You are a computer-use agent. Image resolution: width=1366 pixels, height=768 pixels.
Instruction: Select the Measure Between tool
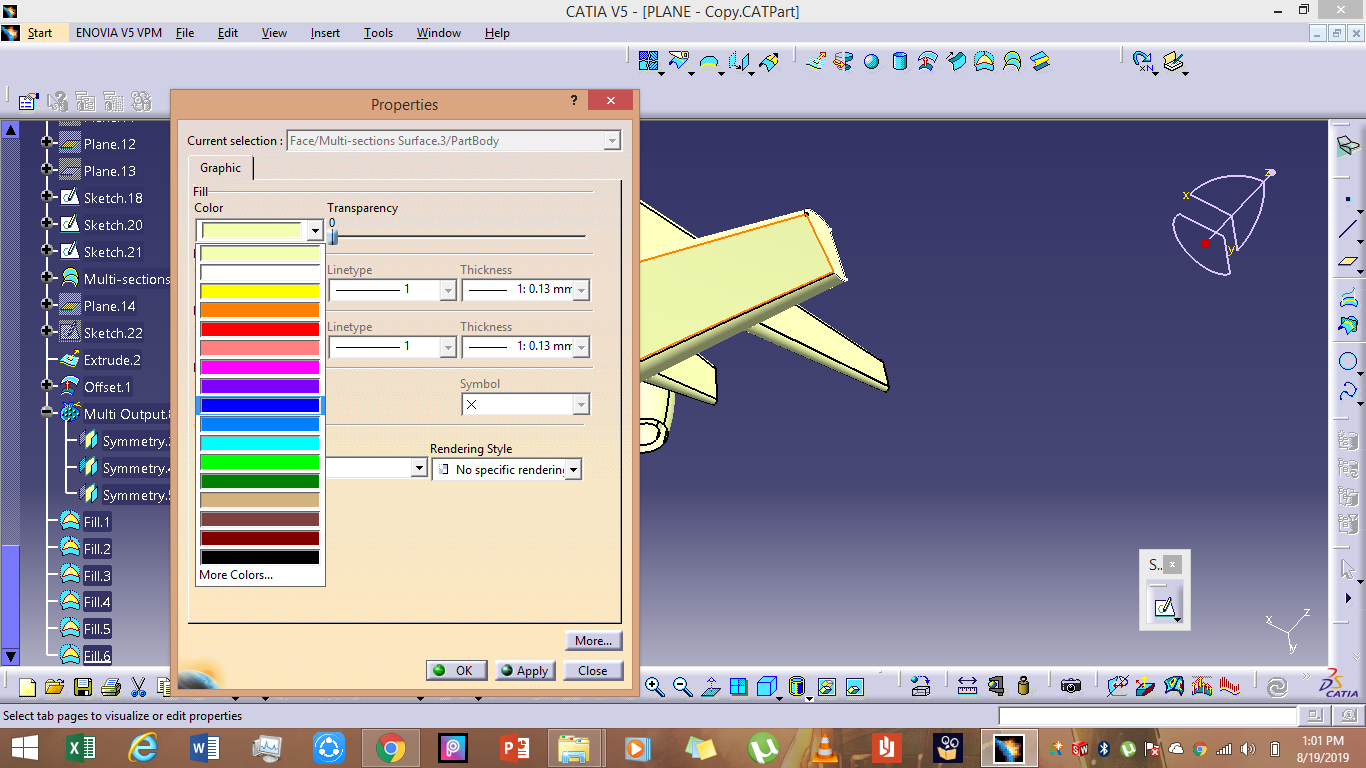967,686
